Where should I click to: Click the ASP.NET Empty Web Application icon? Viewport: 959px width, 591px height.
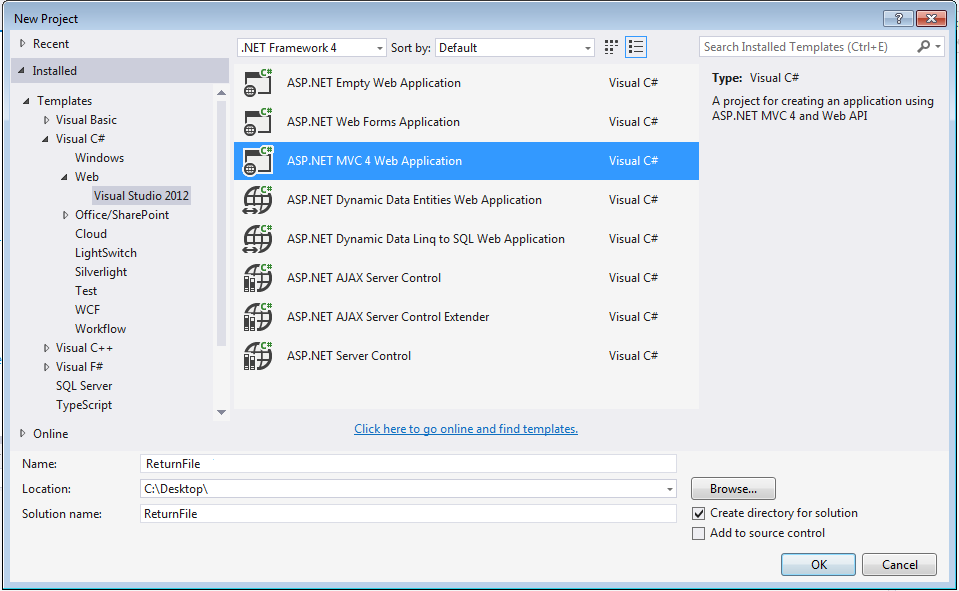coord(257,83)
